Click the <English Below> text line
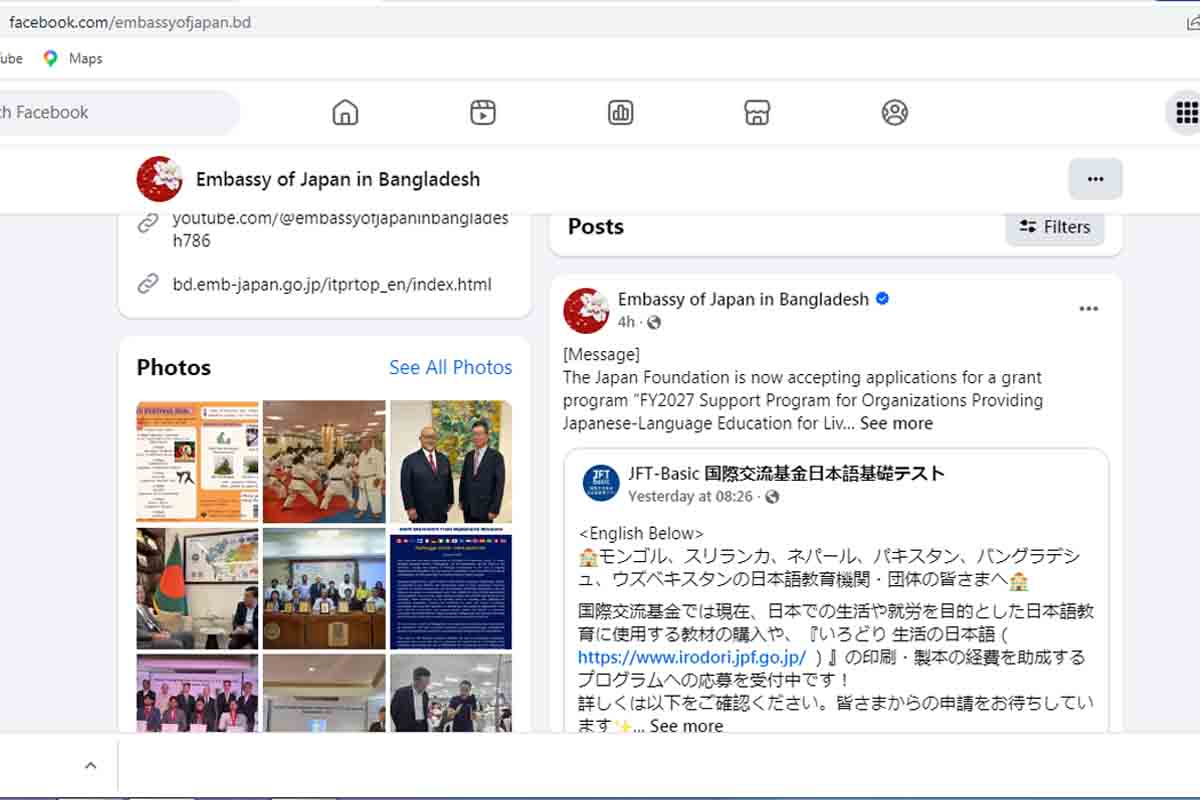This screenshot has height=800, width=1200. point(641,533)
